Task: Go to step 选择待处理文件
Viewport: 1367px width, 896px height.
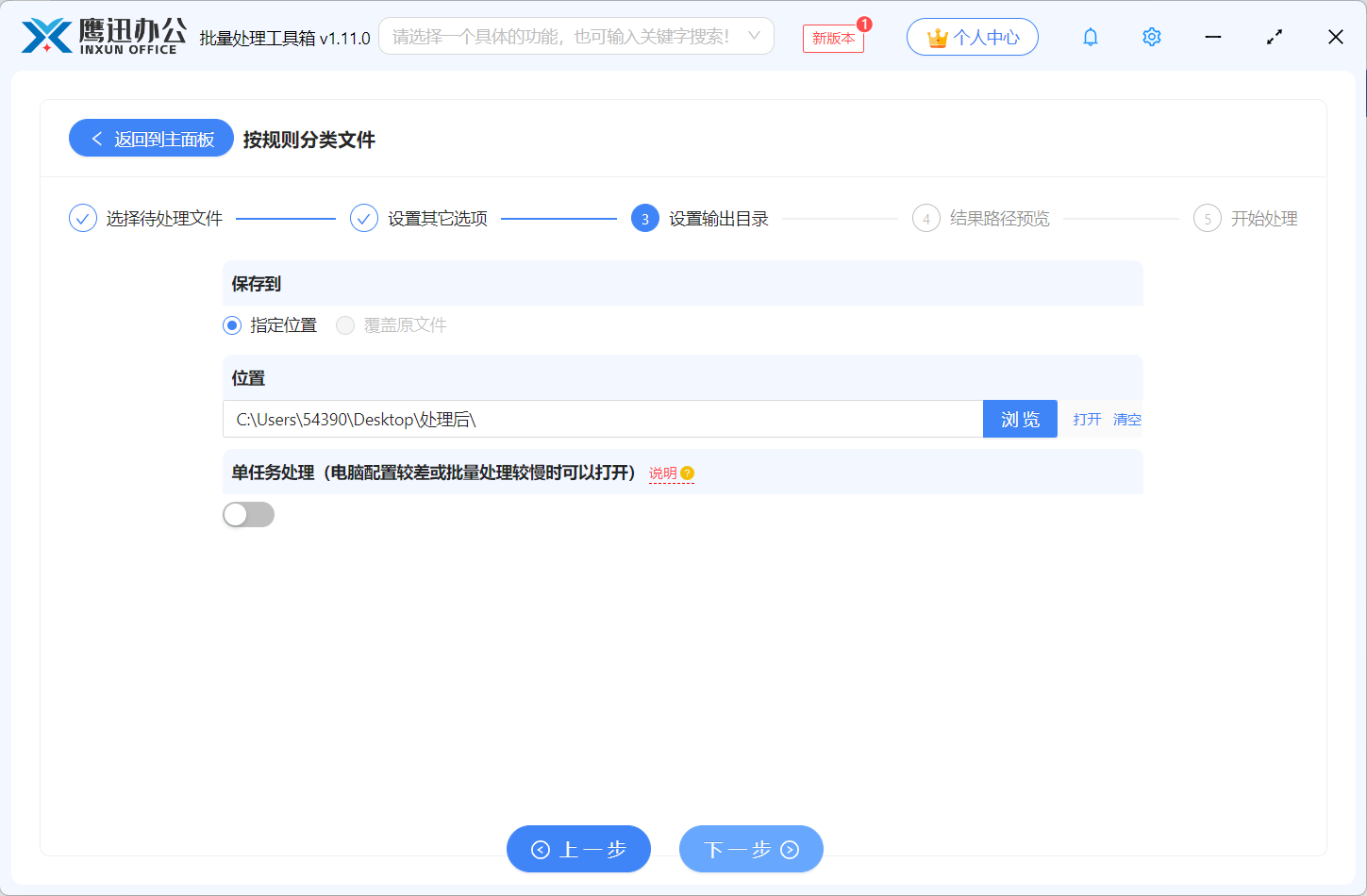Action: pyautogui.click(x=146, y=218)
